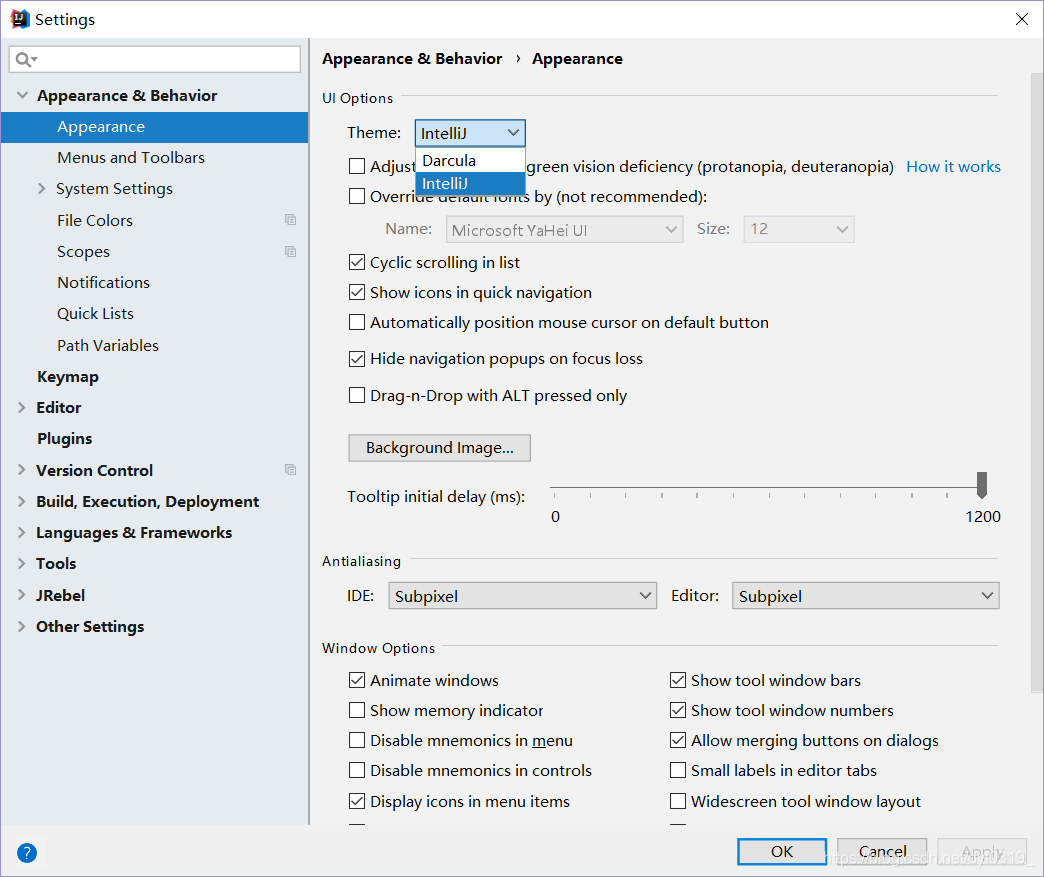The width and height of the screenshot is (1044, 877).
Task: Expand Other Settings node
Action: tap(21, 626)
